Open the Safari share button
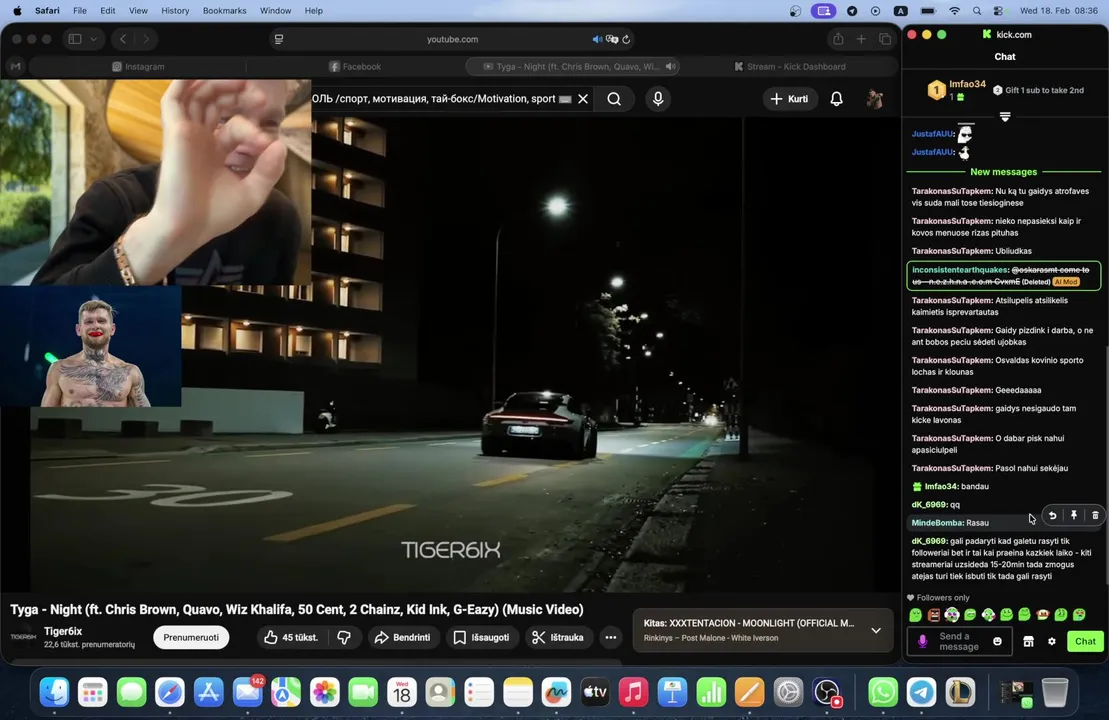This screenshot has height=720, width=1109. [838, 39]
